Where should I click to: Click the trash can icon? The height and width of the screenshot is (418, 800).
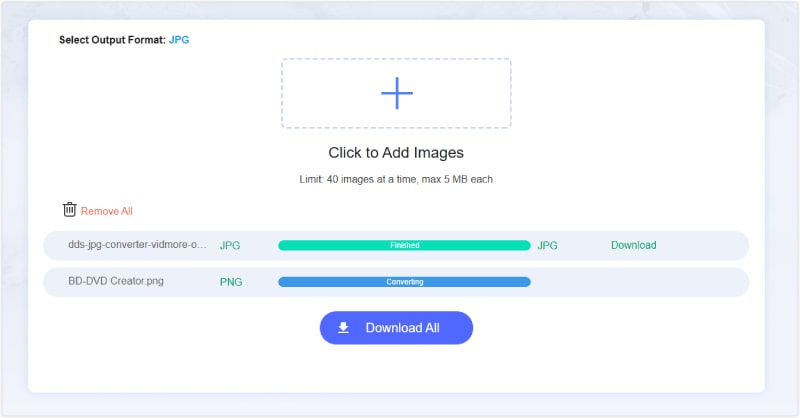[x=69, y=210]
